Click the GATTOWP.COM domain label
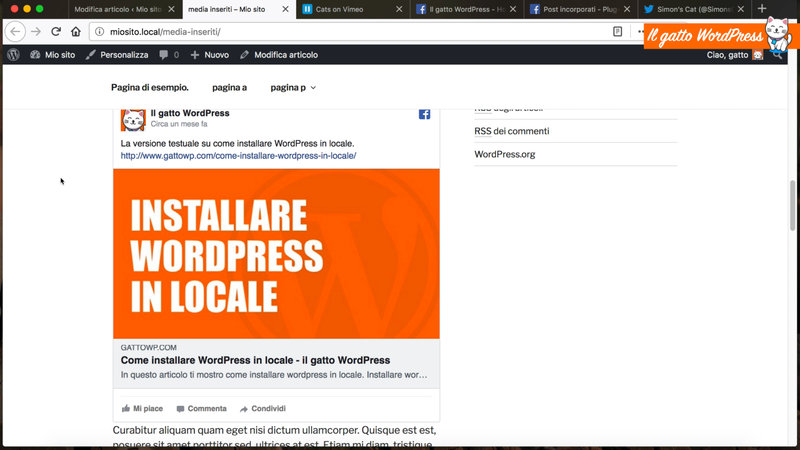 [x=148, y=347]
